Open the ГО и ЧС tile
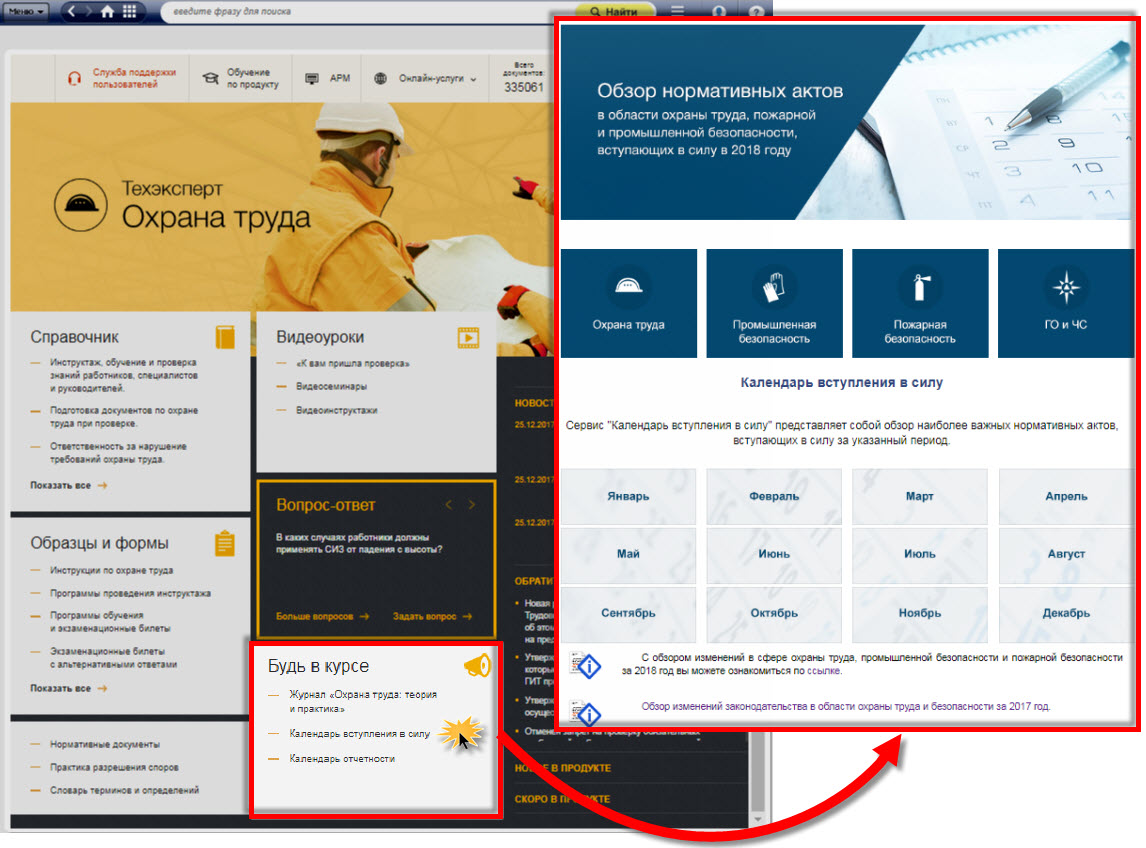1146x848 pixels. point(1065,303)
